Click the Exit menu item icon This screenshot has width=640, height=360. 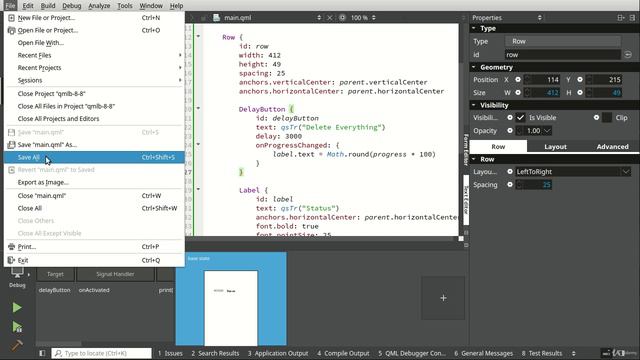click(11, 260)
